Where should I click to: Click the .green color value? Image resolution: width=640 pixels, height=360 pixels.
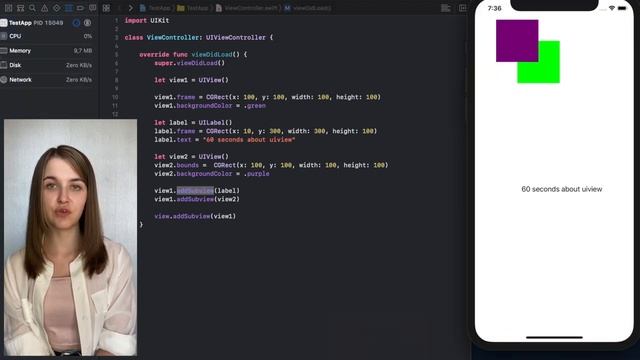tap(255, 106)
